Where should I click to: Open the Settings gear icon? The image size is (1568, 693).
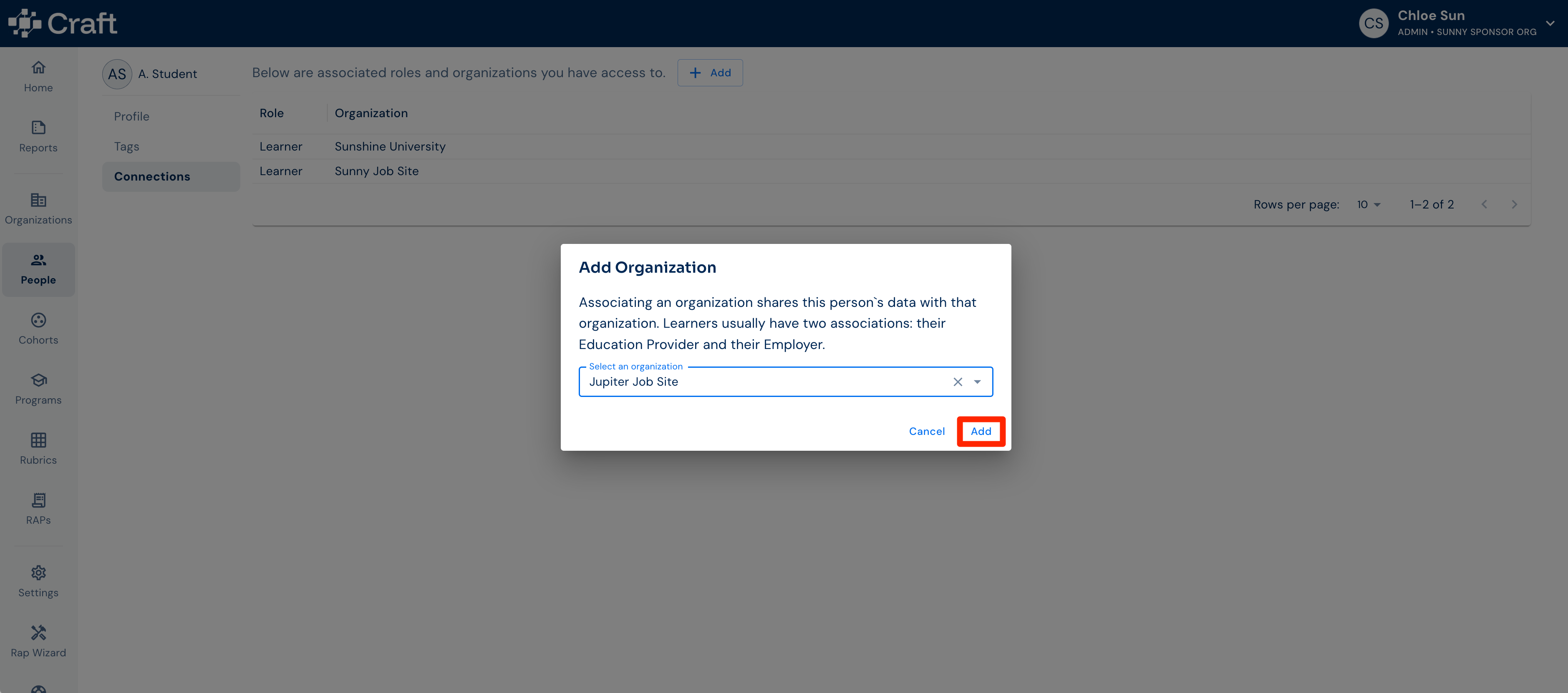(38, 572)
